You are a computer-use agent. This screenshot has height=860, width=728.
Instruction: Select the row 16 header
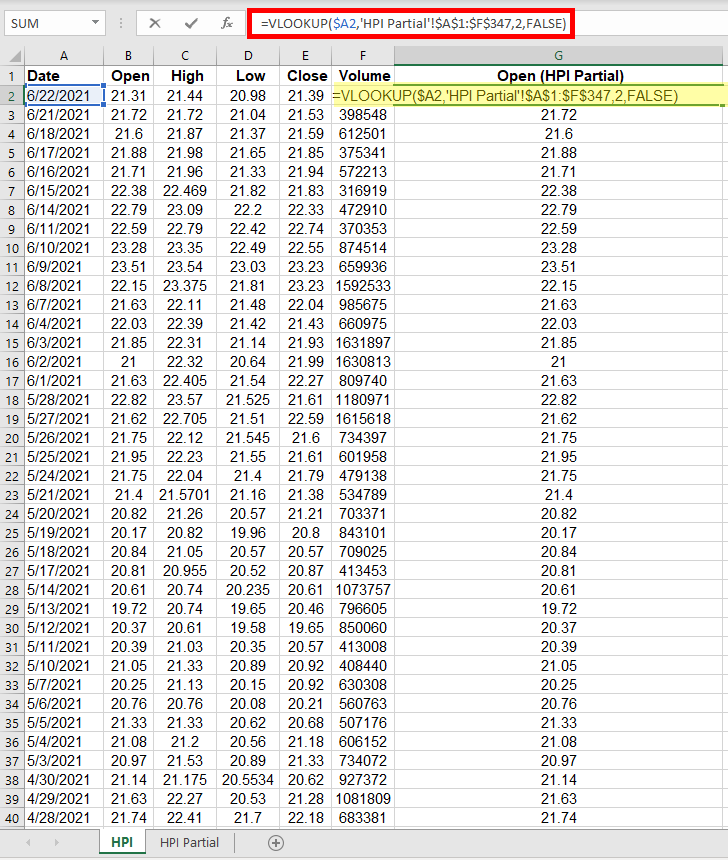point(12,362)
